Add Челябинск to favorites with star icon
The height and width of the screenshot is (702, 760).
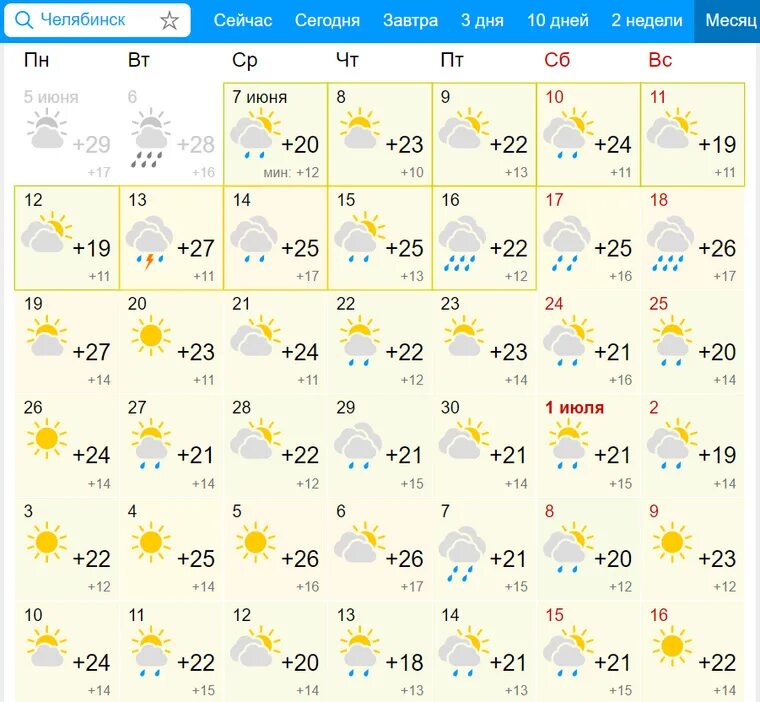(169, 20)
